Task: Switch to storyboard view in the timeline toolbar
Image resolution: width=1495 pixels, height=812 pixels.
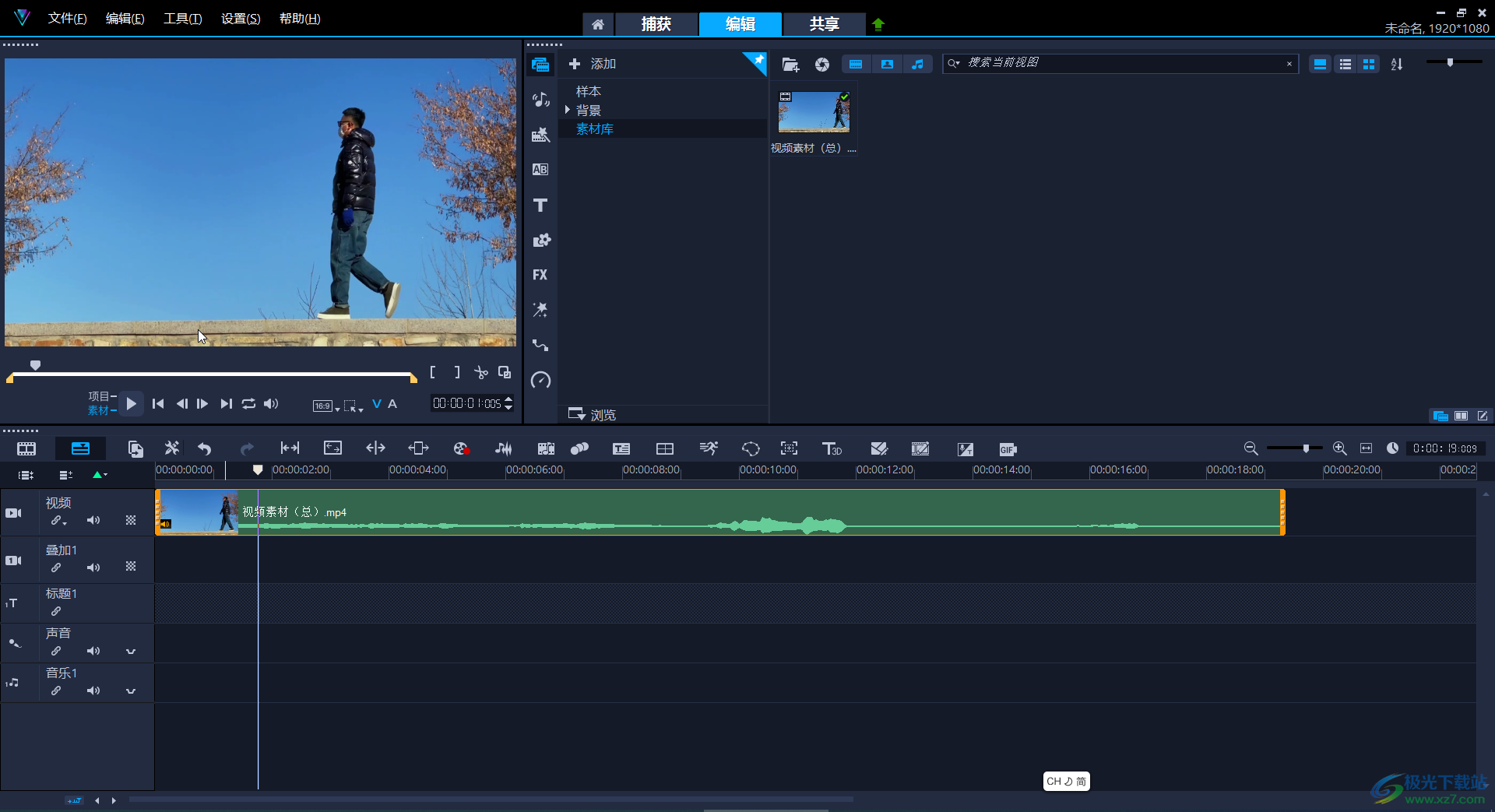Action: tap(26, 448)
